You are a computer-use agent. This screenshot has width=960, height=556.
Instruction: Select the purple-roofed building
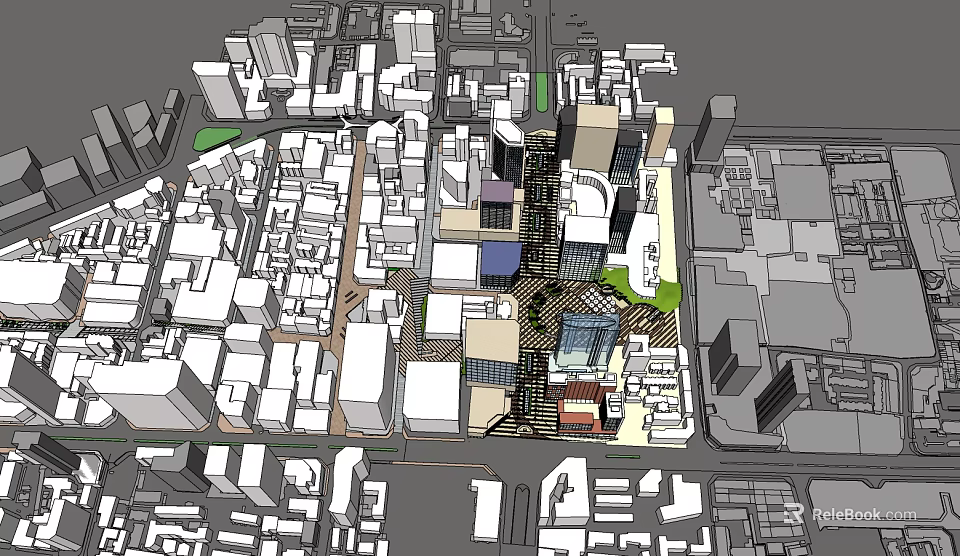[x=497, y=205]
